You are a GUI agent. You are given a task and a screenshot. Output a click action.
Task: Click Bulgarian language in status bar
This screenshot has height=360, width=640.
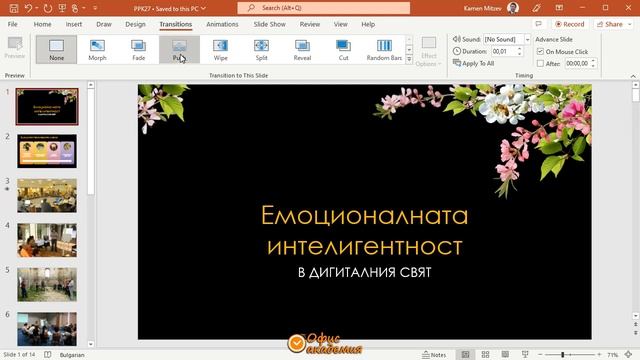click(72, 355)
